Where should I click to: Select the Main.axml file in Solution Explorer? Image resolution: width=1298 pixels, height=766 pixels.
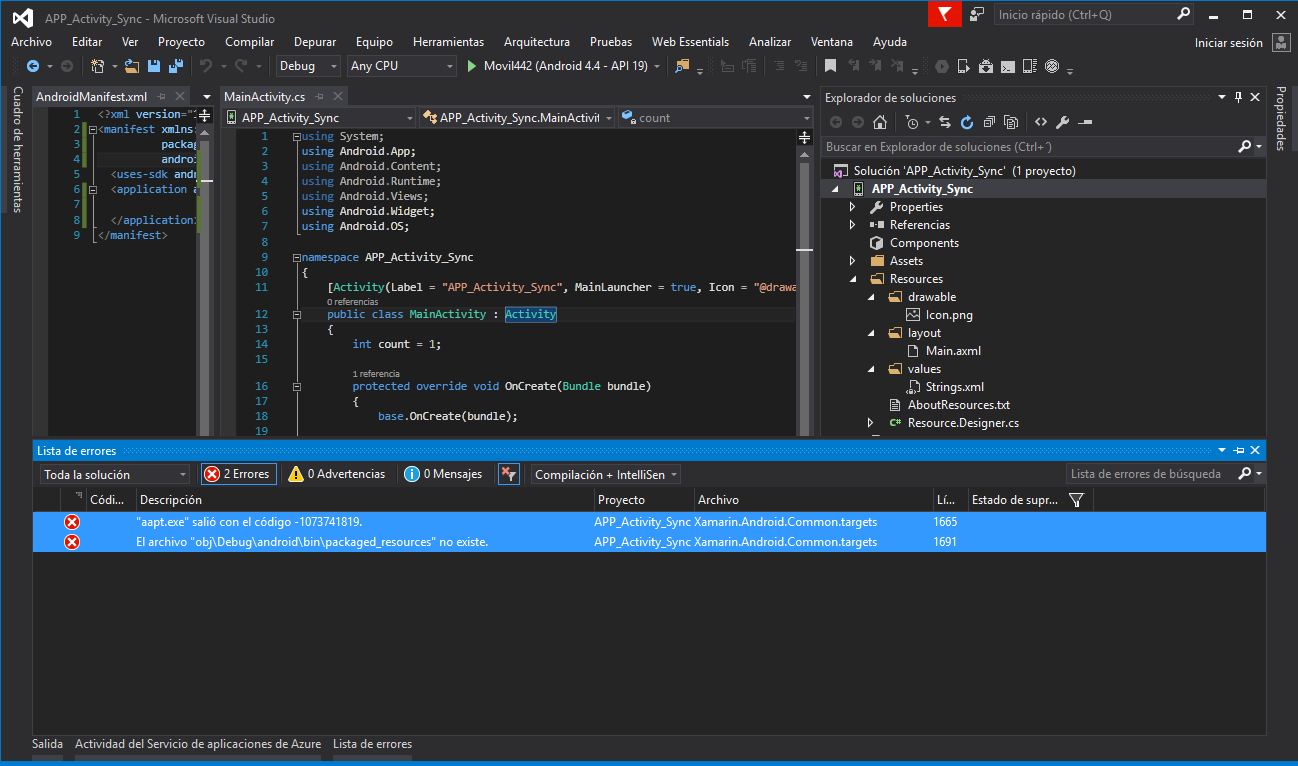(953, 351)
